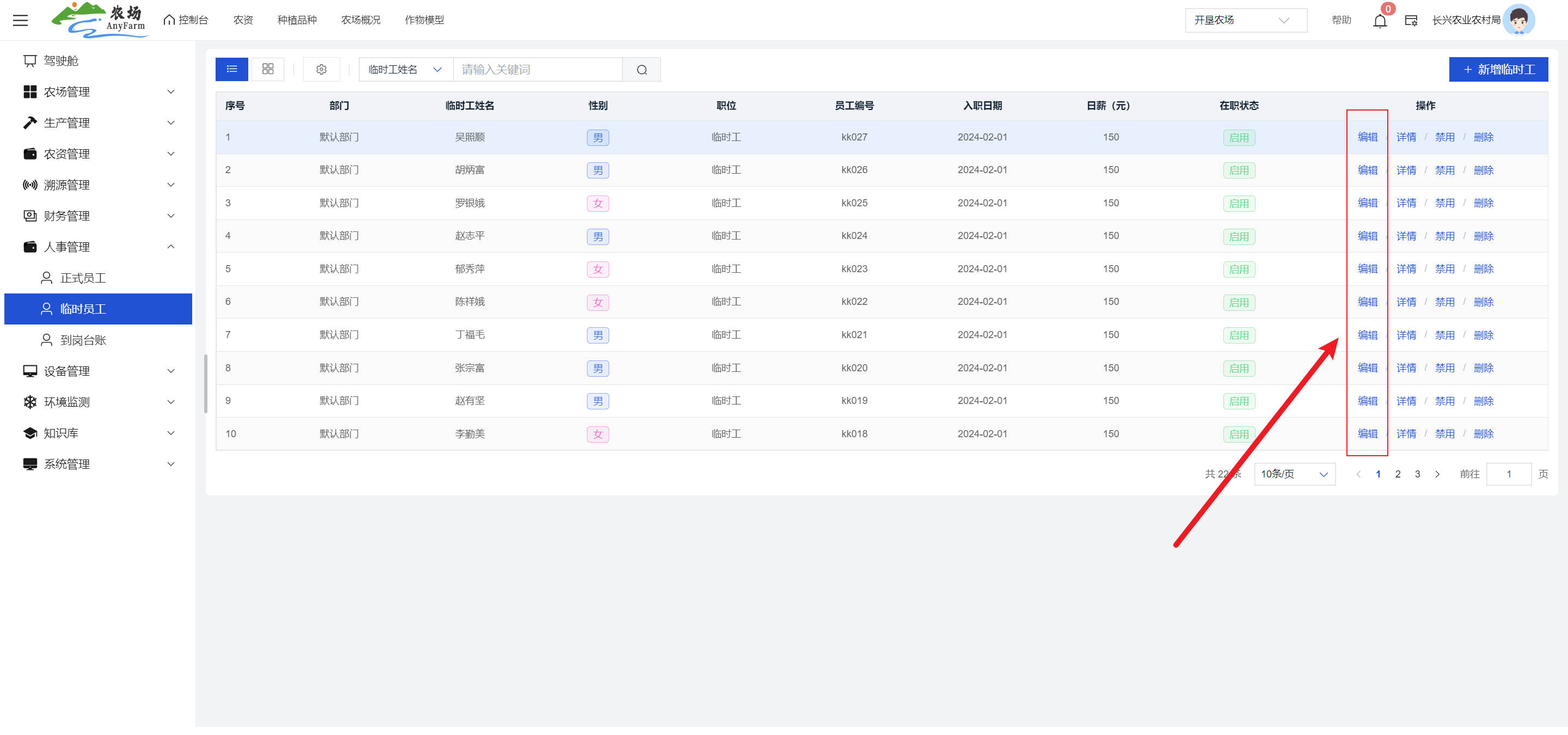Click the user avatar picture
1568x735 pixels.
coord(1520,20)
